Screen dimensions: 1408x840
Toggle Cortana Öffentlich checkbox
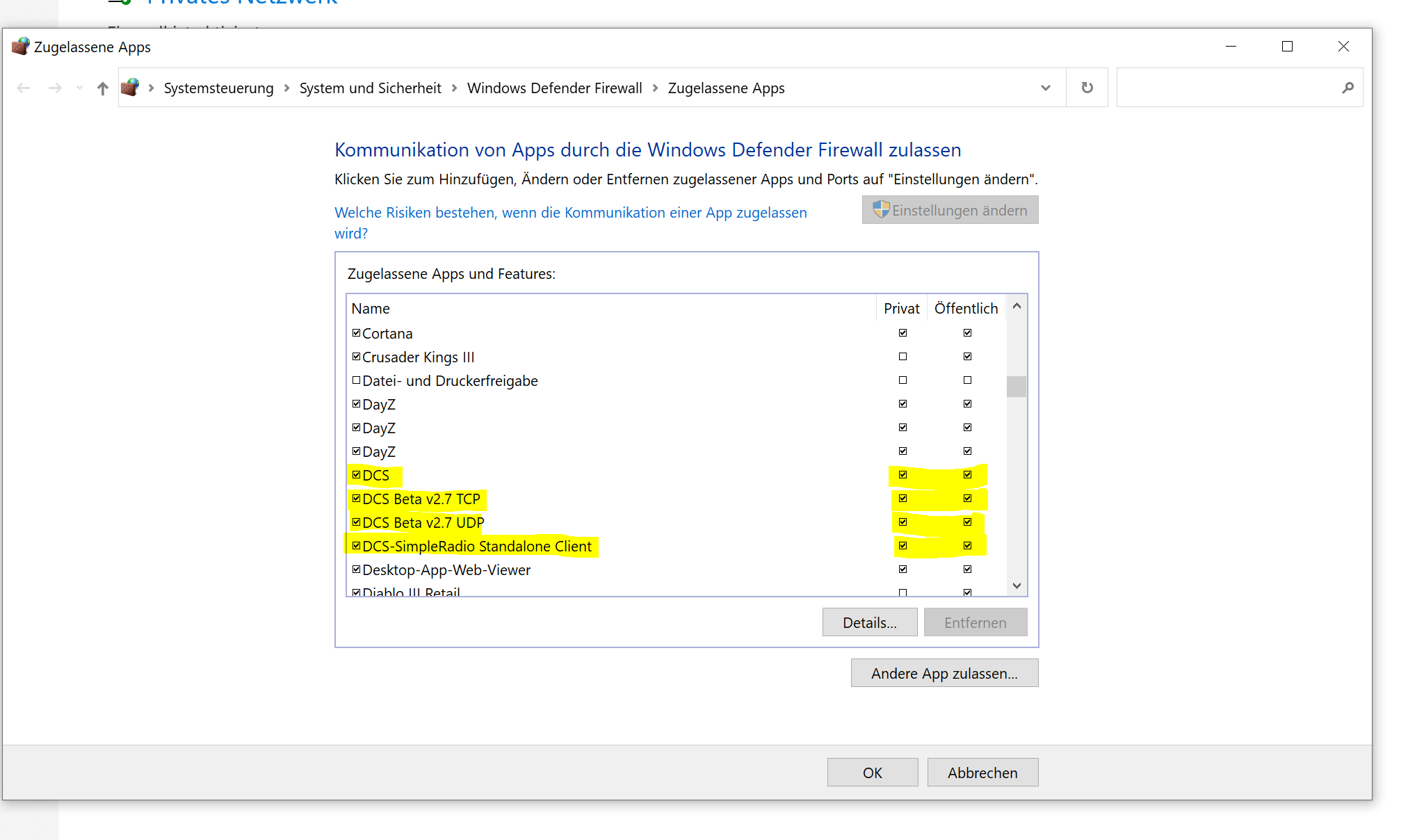967,333
